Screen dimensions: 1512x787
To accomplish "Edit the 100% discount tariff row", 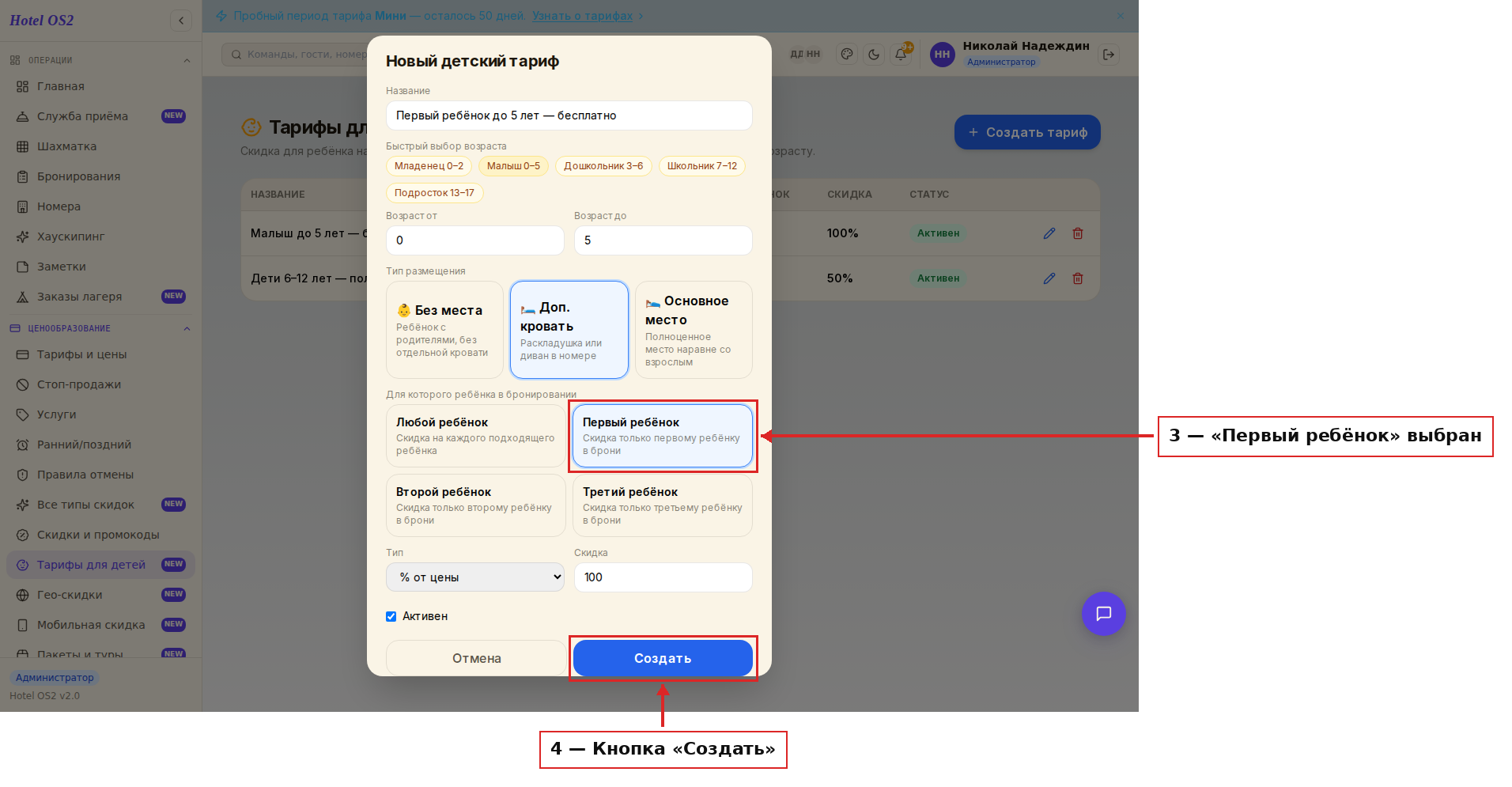I will pos(1049,233).
